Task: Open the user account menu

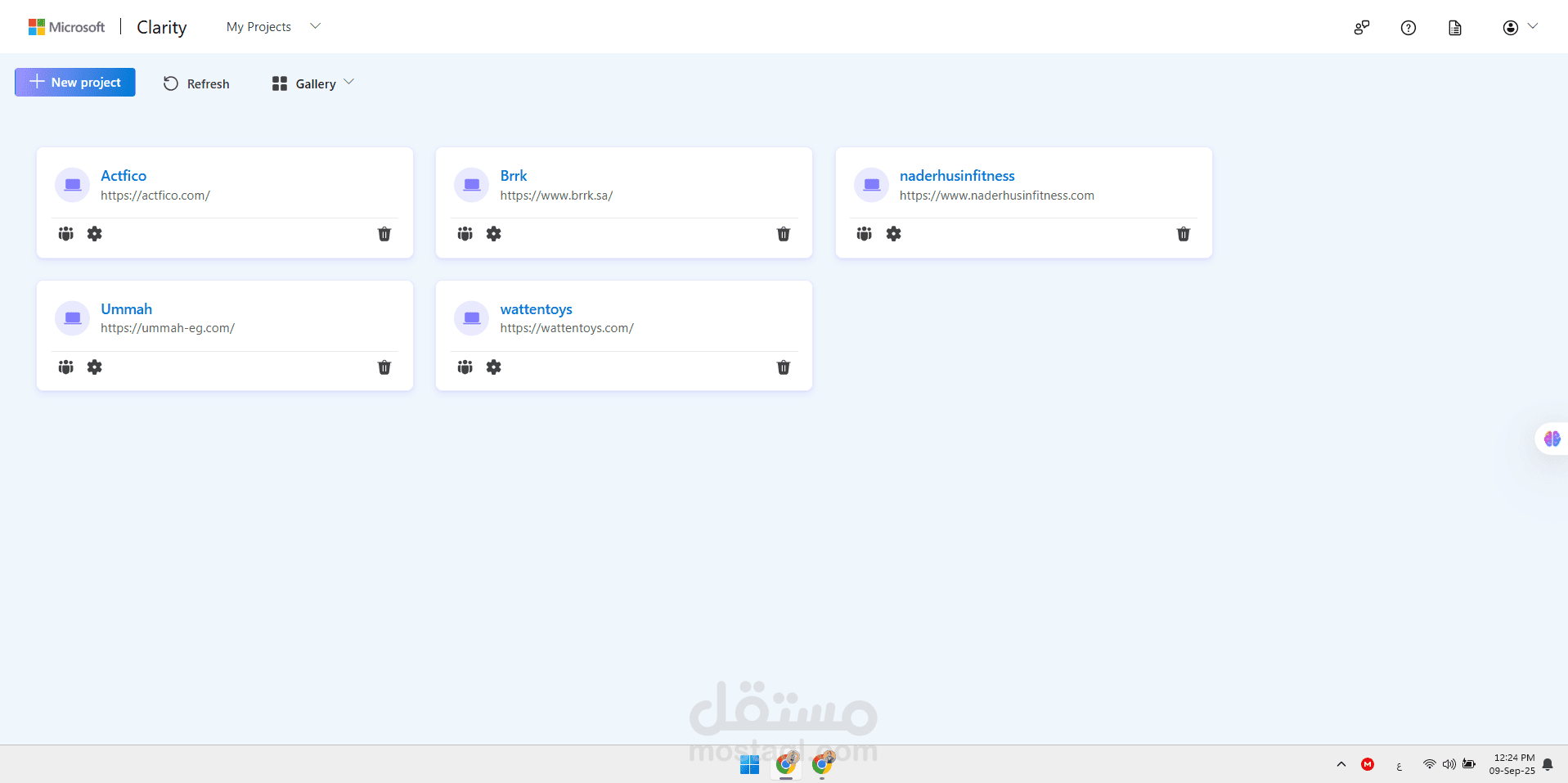Action: pos(1520,28)
